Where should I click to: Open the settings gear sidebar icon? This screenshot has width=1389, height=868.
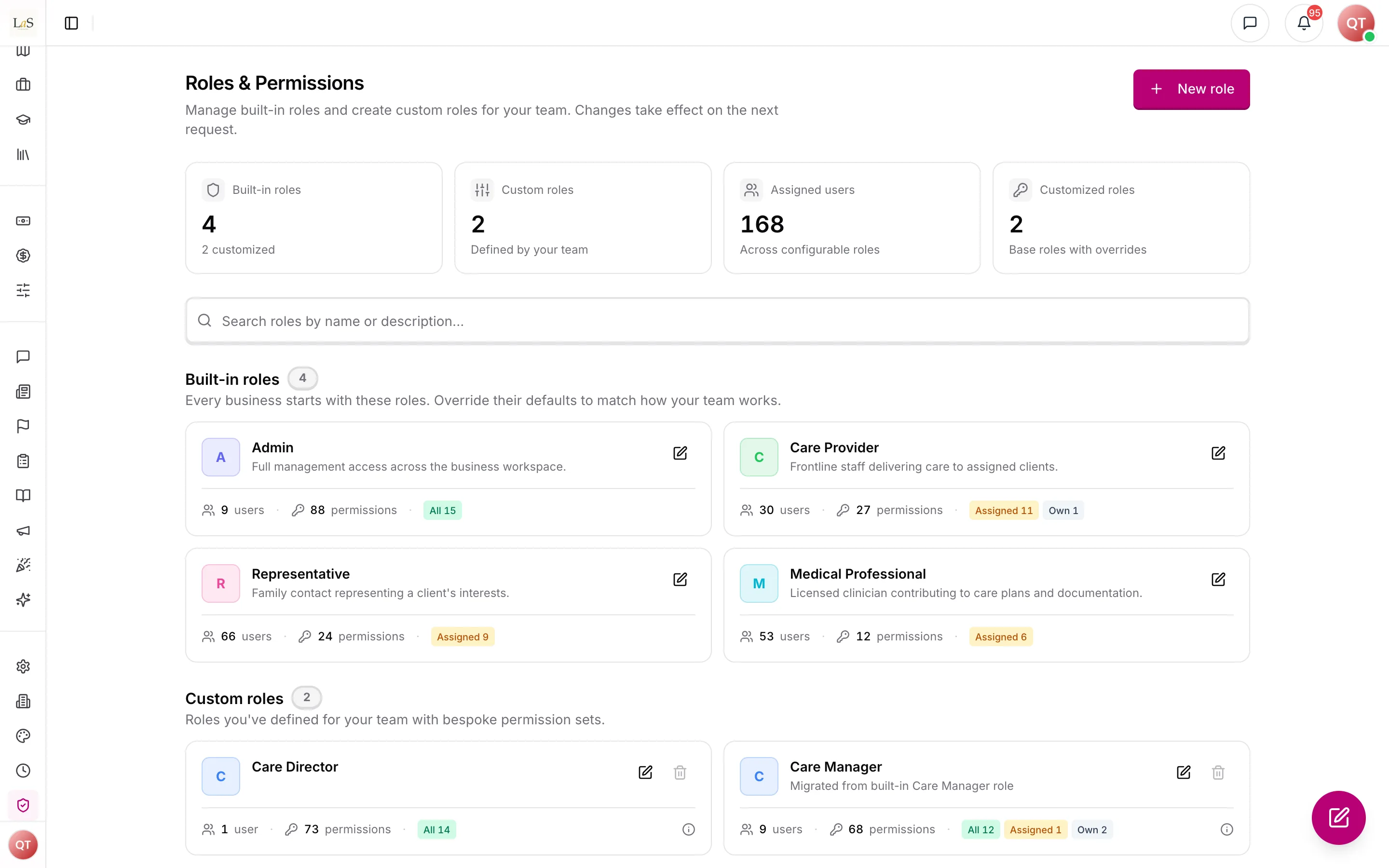click(x=23, y=666)
